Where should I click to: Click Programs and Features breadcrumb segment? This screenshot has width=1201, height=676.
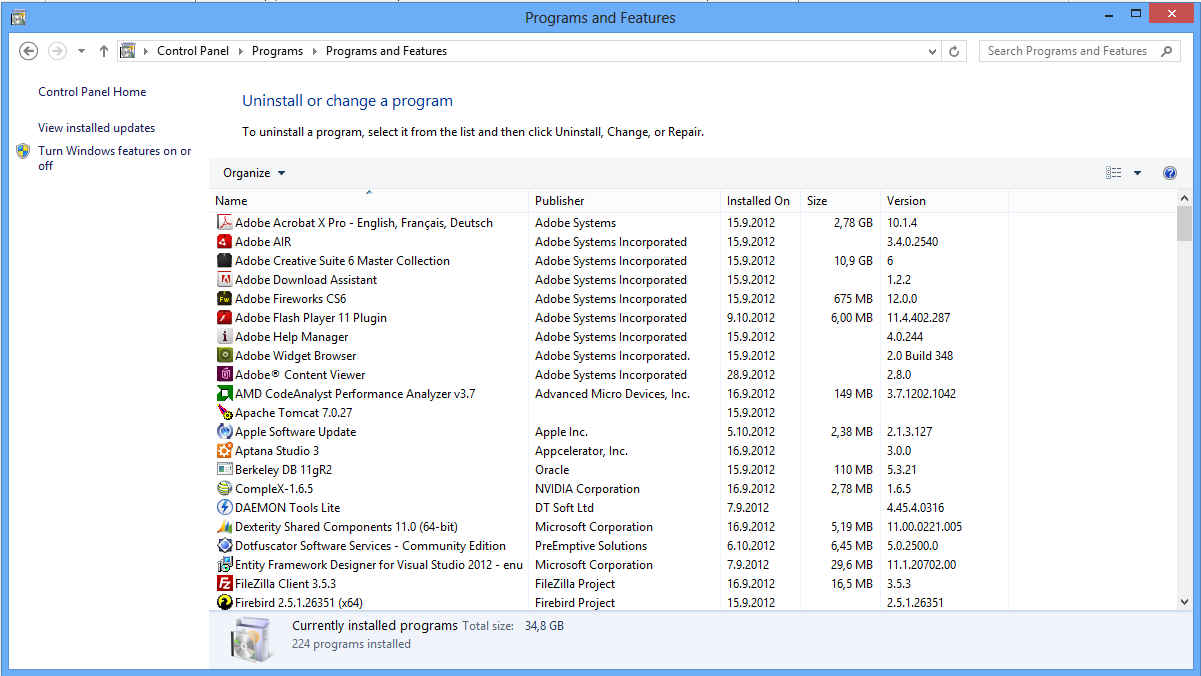point(386,51)
